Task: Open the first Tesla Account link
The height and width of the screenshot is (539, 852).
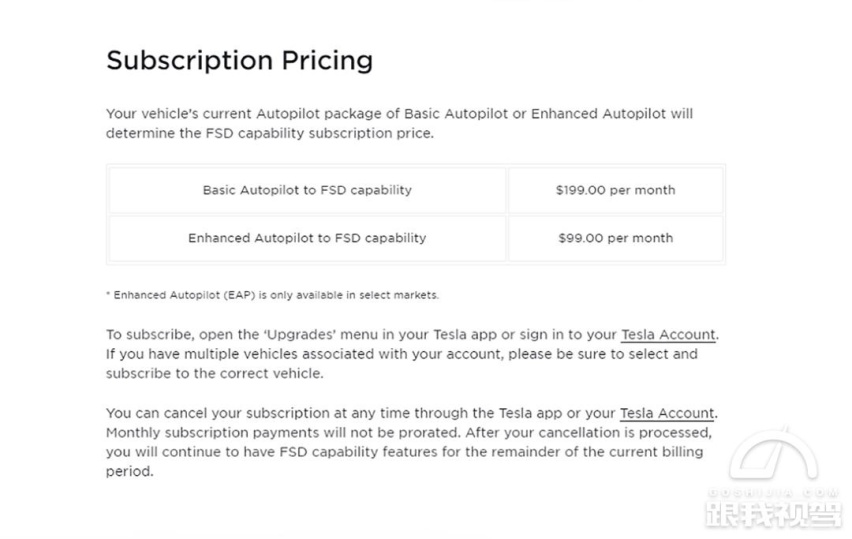Action: 668,335
